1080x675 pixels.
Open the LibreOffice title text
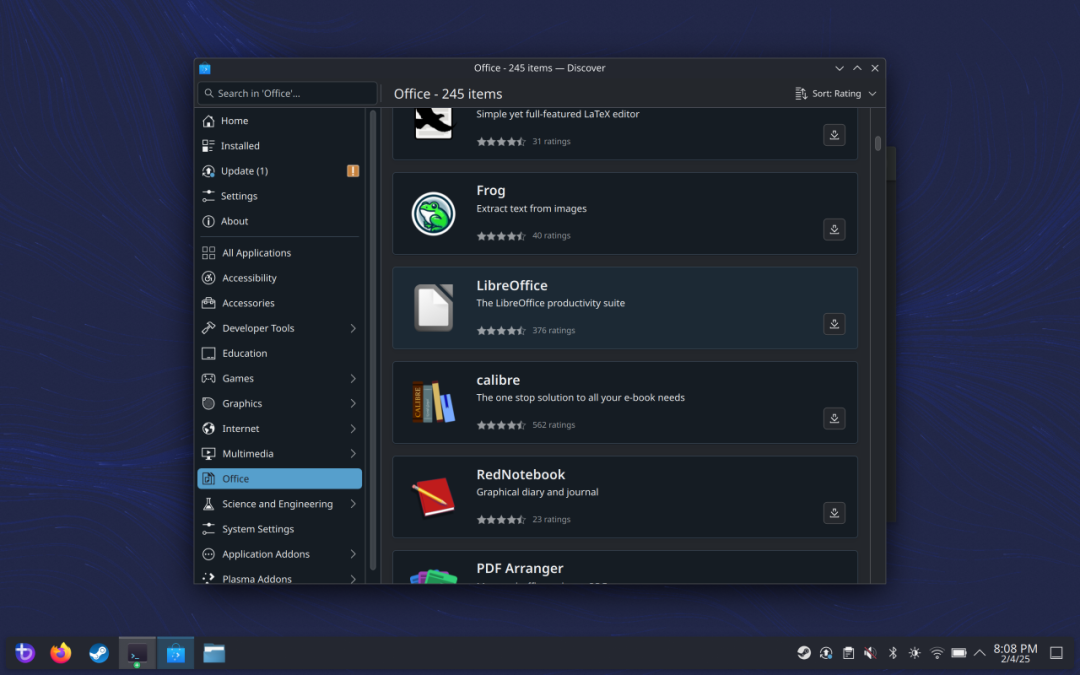point(512,285)
